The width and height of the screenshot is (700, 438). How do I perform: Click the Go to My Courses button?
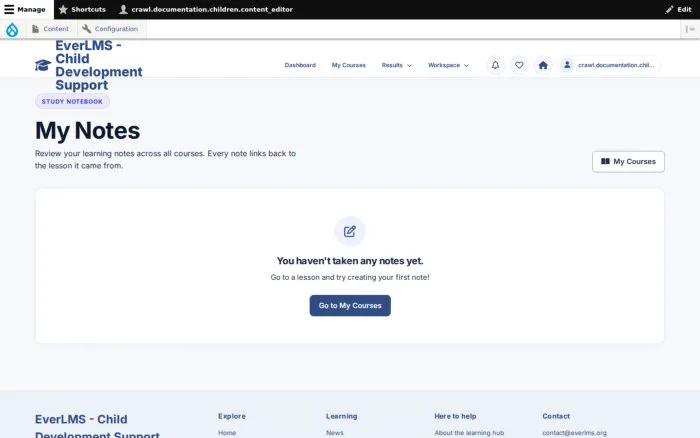click(x=350, y=305)
